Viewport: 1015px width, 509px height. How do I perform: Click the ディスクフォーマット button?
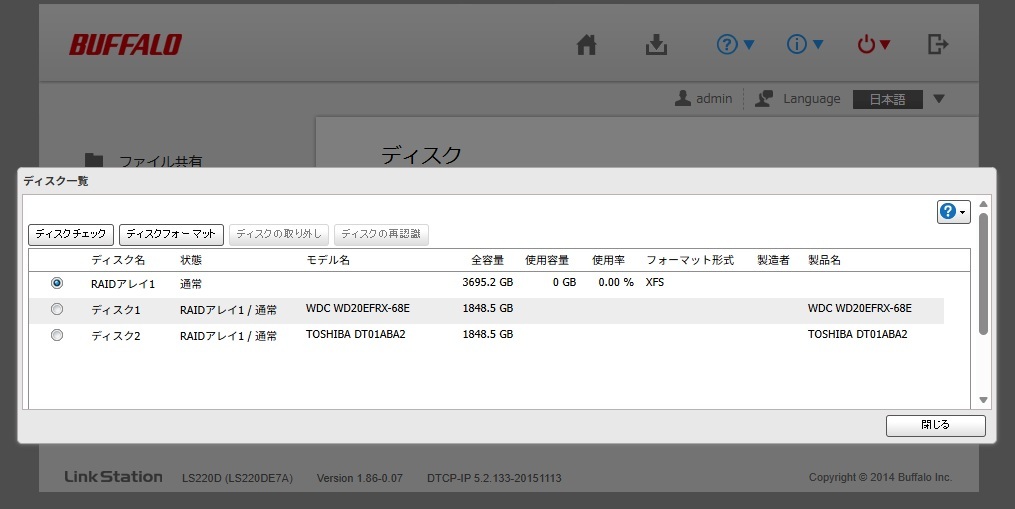pos(171,234)
